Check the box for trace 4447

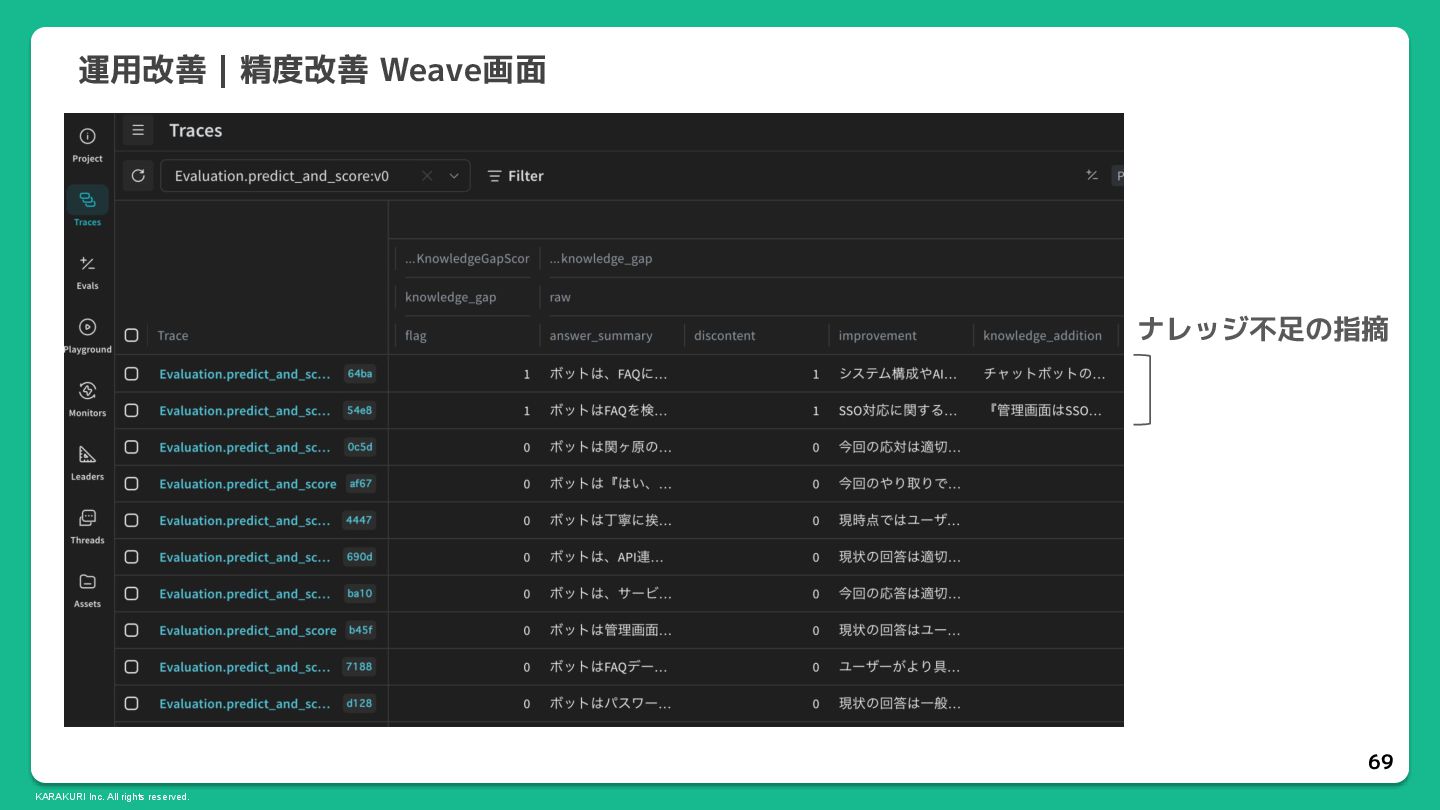(131, 520)
